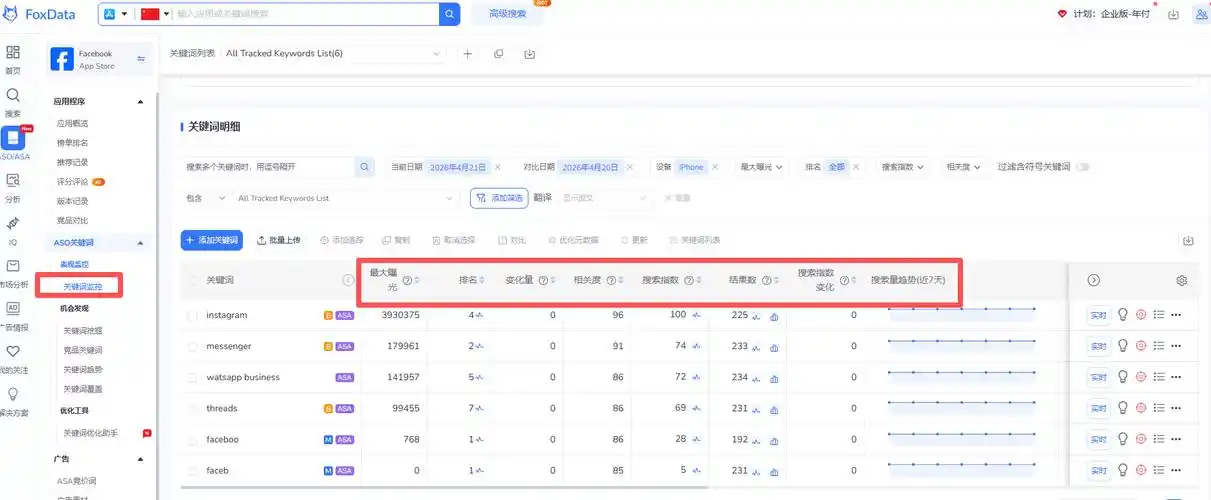Open the country flag selector in the top search bar
Viewport: 1211px width, 500px height.
click(x=155, y=14)
